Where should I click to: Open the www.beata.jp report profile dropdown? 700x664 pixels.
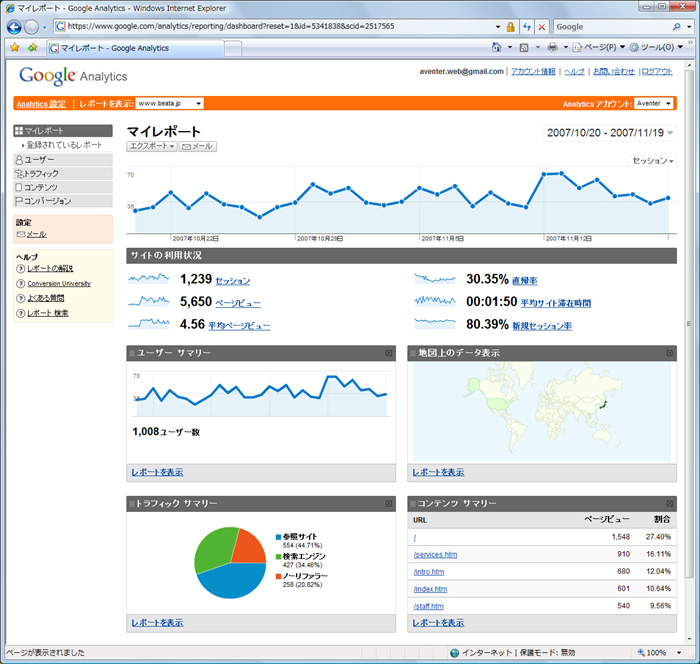click(x=170, y=104)
